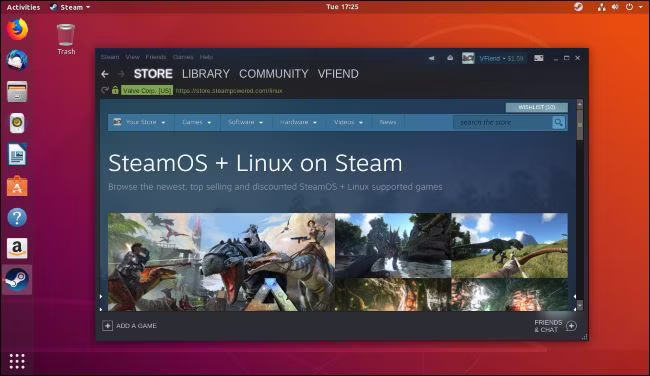Viewport: 650px width, 376px height.
Task: Click the Wishlist button
Action: [x=537, y=107]
